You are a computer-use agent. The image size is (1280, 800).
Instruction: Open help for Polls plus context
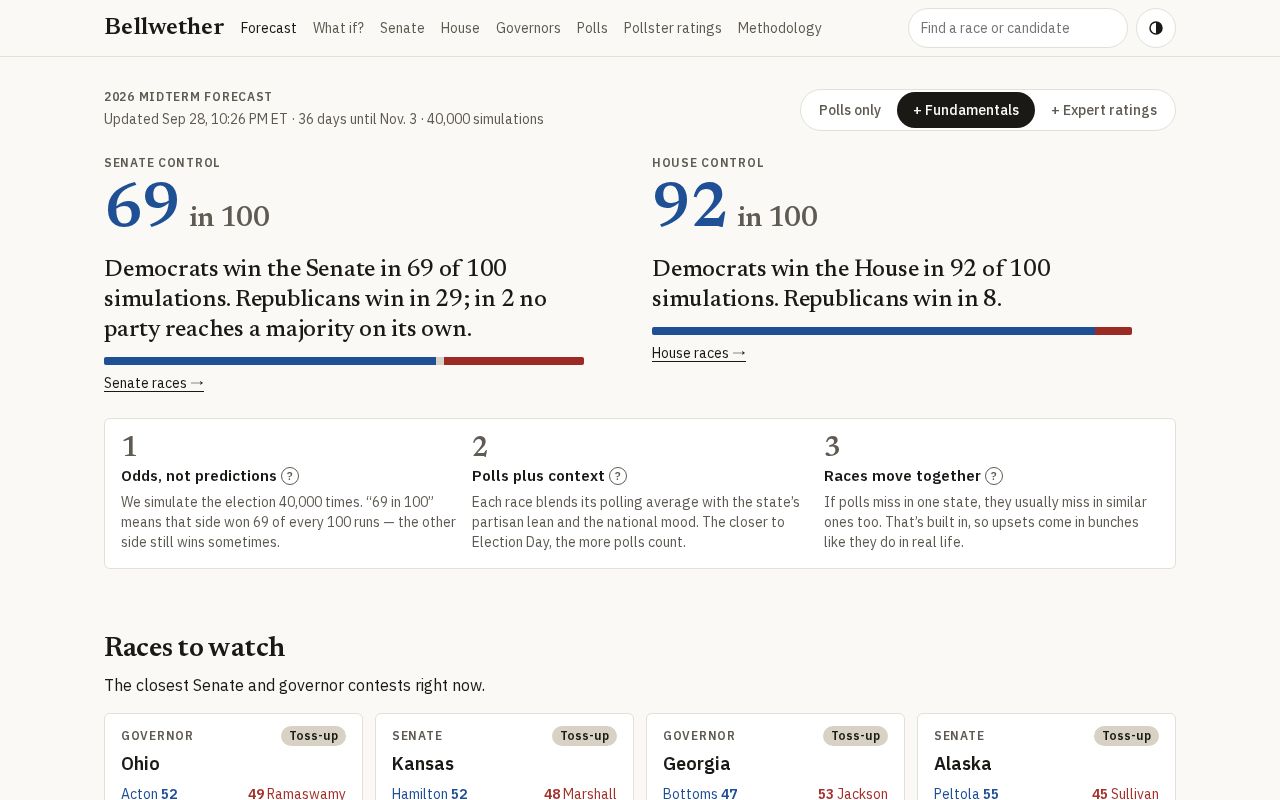pyautogui.click(x=618, y=476)
